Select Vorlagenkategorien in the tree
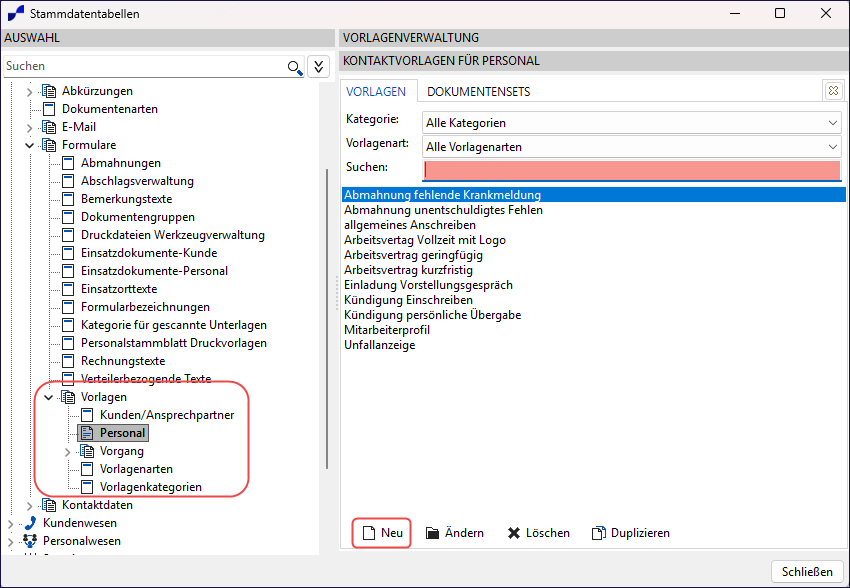 [x=150, y=487]
